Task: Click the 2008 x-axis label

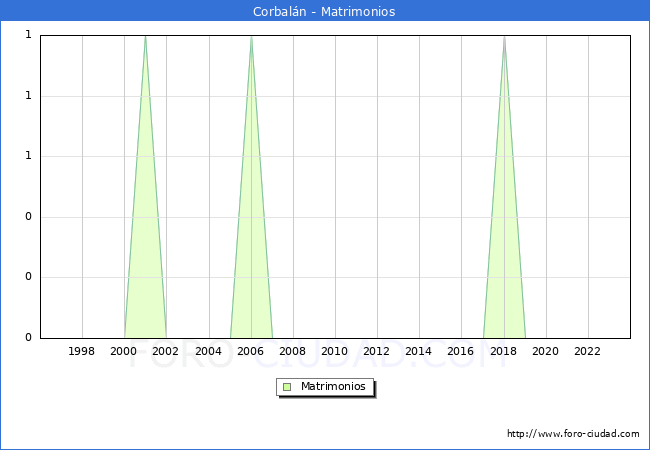Action: click(x=292, y=351)
